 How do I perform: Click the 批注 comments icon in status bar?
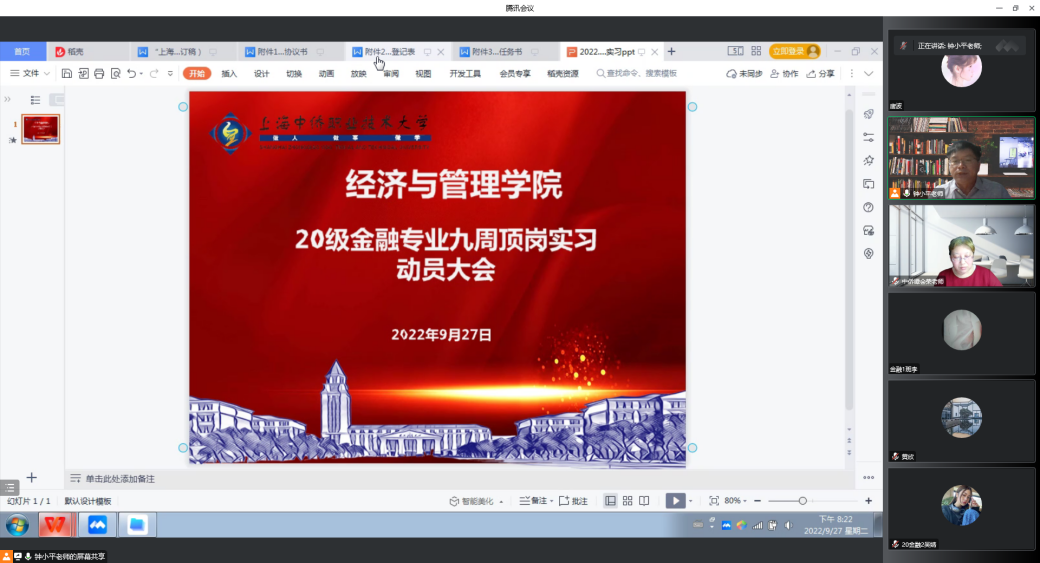click(573, 501)
